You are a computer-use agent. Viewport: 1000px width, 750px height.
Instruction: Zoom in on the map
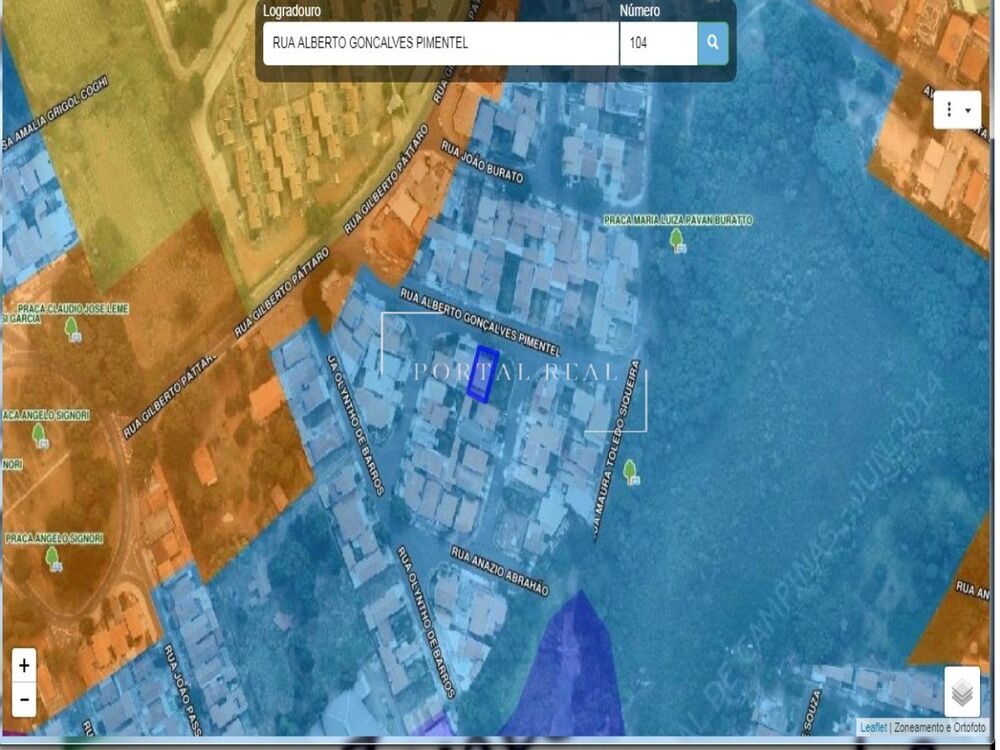(24, 665)
